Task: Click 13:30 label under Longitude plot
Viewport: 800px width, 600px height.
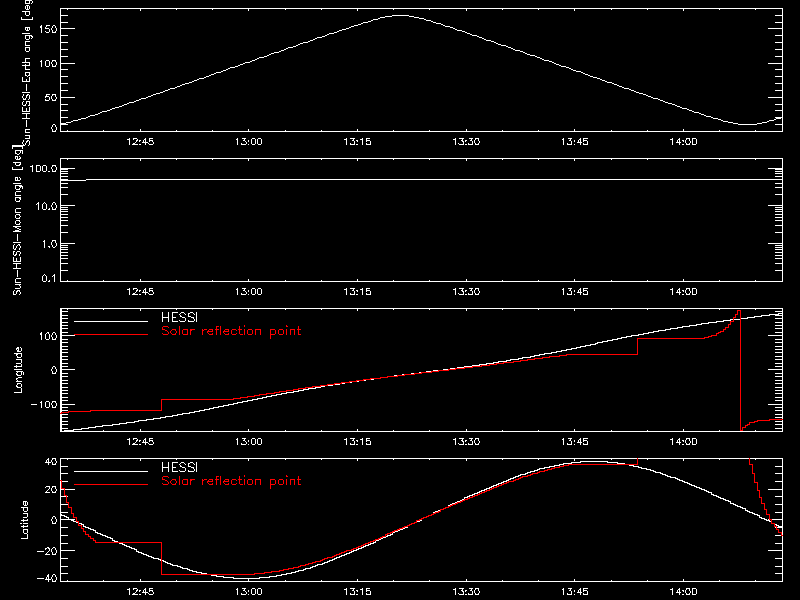Action: pos(466,442)
